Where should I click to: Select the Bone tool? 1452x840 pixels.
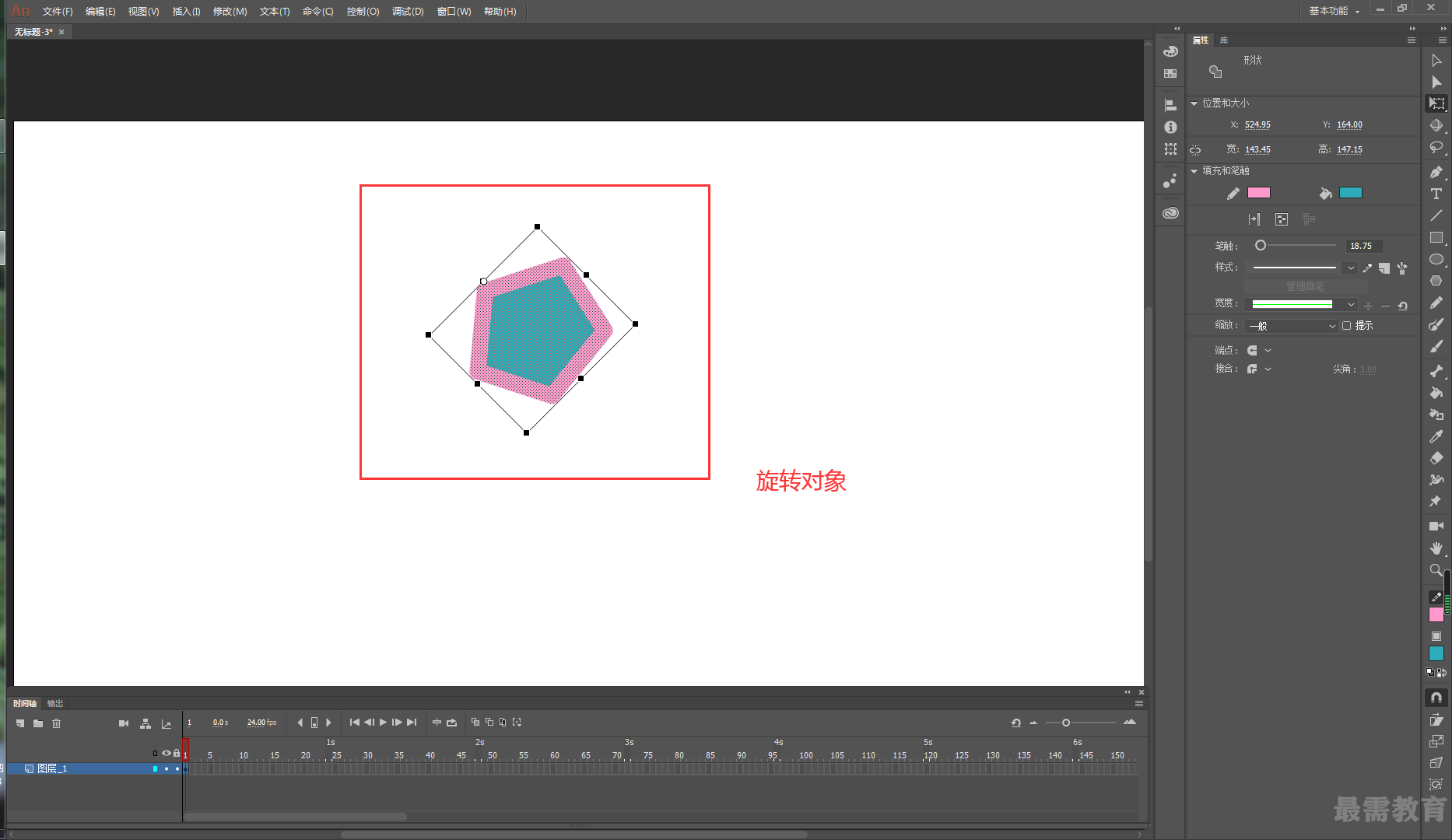(x=1436, y=371)
